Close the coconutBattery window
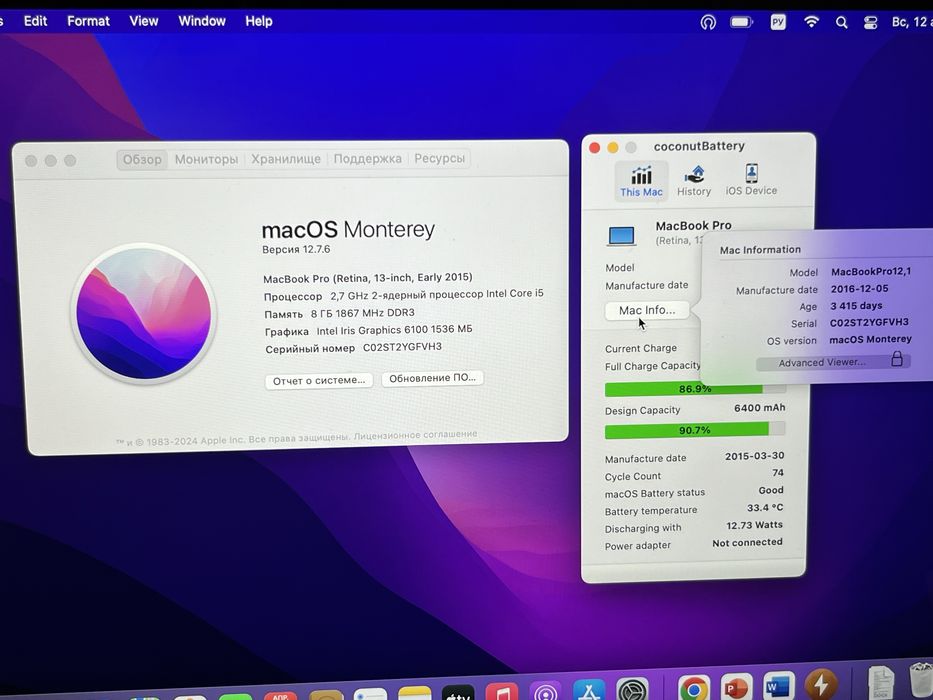 [x=594, y=148]
